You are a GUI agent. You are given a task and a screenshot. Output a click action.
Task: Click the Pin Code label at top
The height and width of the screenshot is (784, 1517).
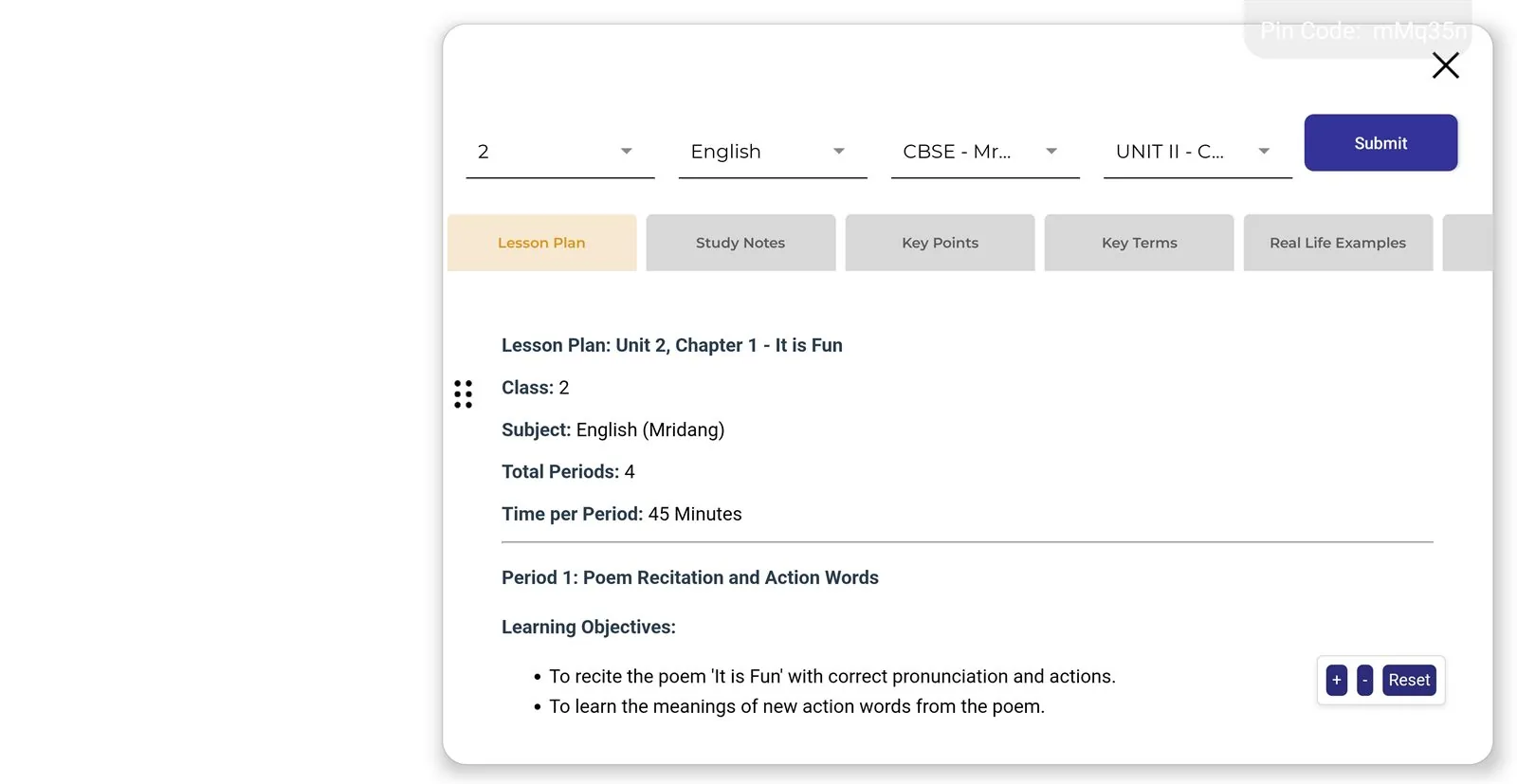[x=1363, y=31]
